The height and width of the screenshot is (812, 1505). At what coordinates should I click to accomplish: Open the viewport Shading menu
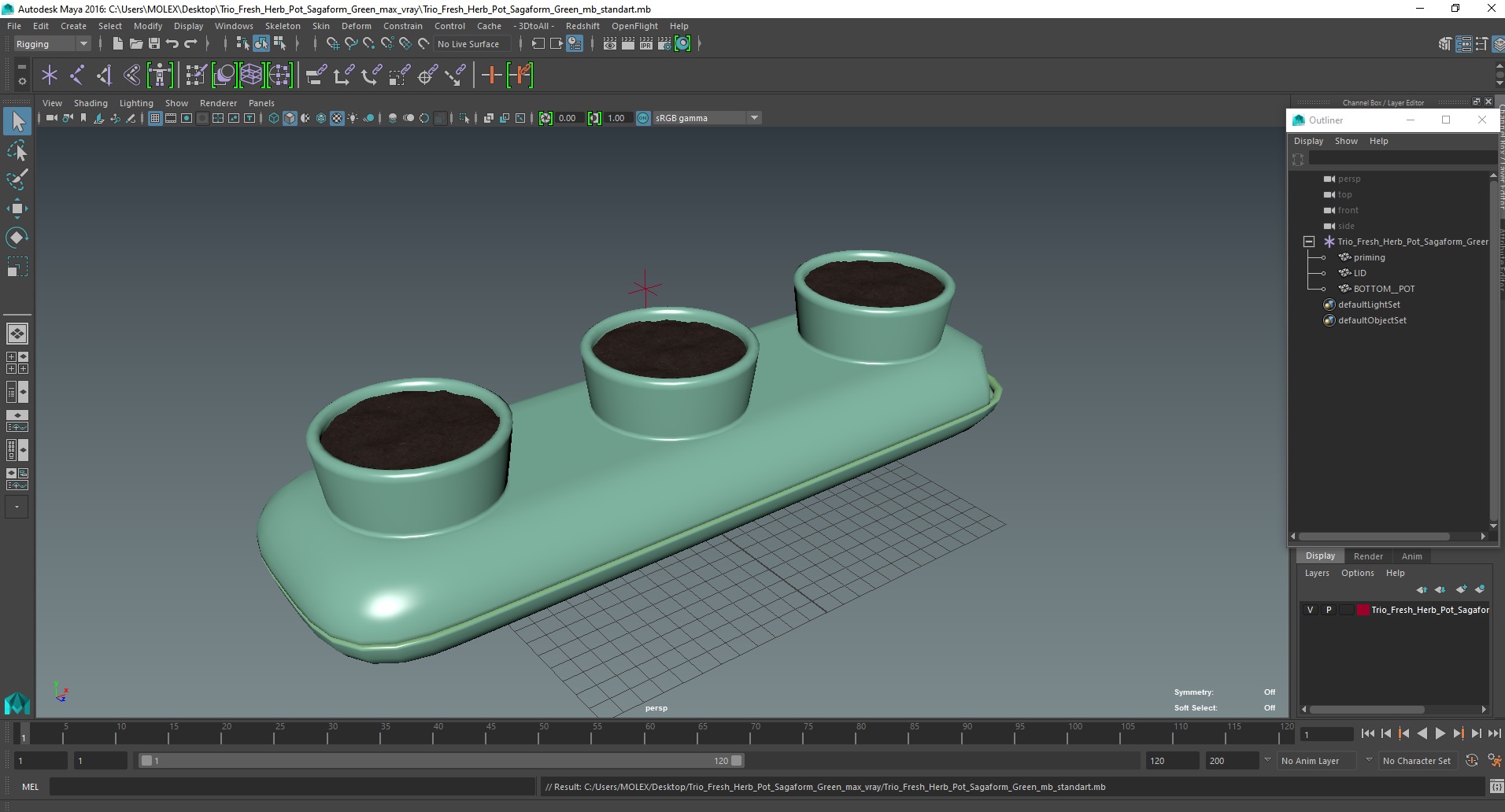click(x=91, y=103)
